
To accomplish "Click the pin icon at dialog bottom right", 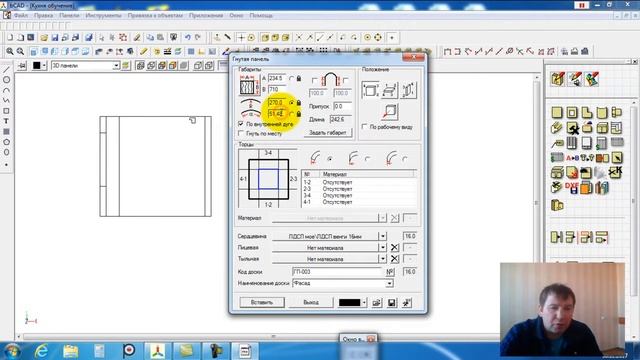I will pos(407,302).
